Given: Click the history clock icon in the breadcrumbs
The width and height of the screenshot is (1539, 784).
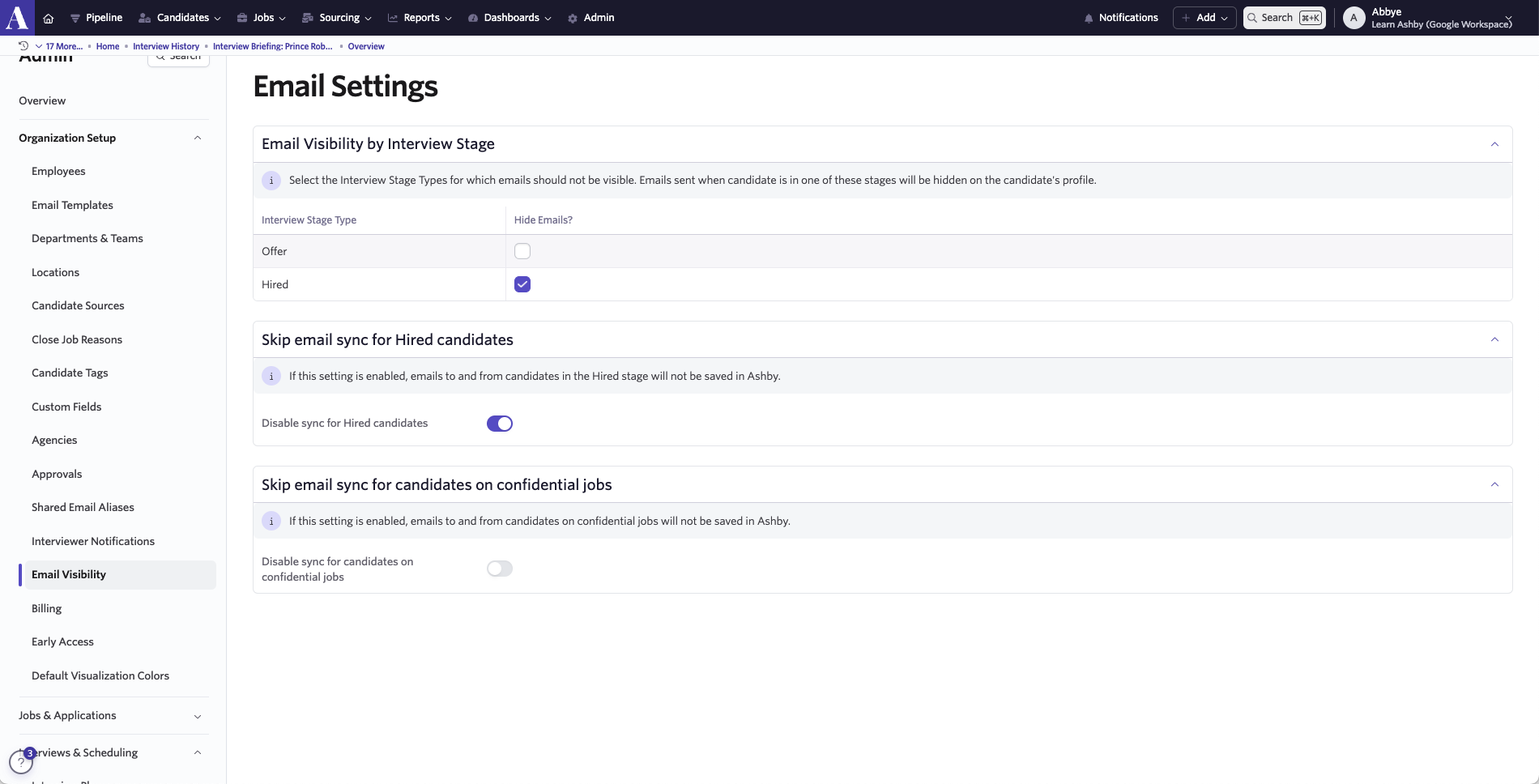Looking at the screenshot, I should click(x=23, y=46).
